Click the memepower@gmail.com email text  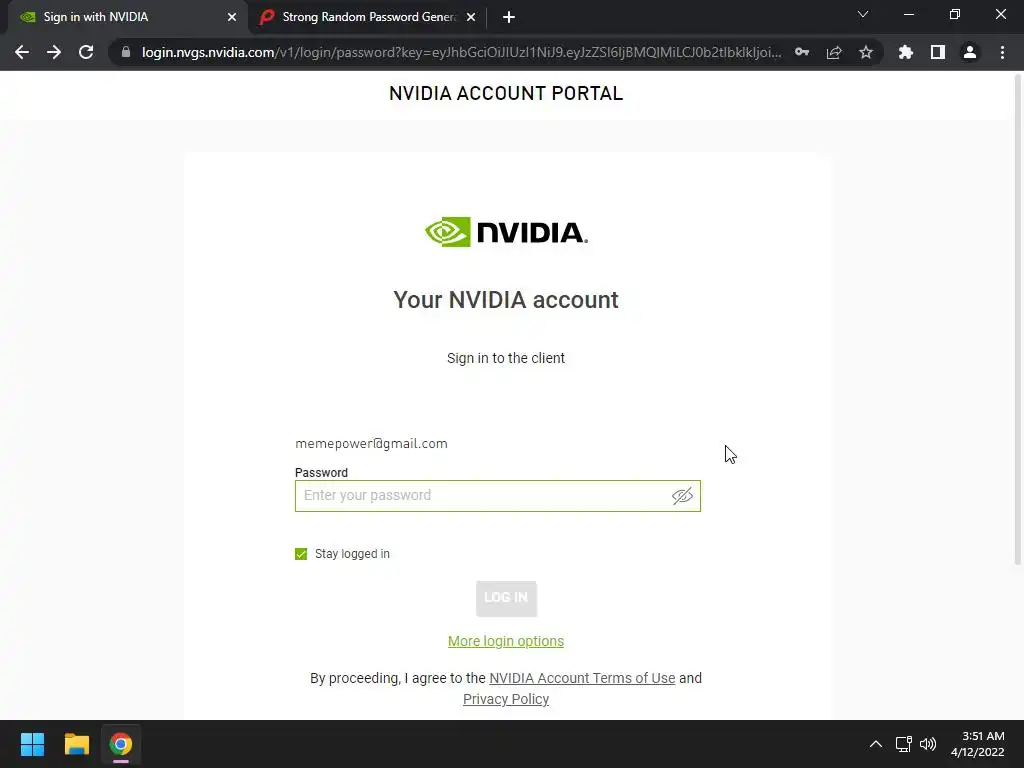coord(371,443)
